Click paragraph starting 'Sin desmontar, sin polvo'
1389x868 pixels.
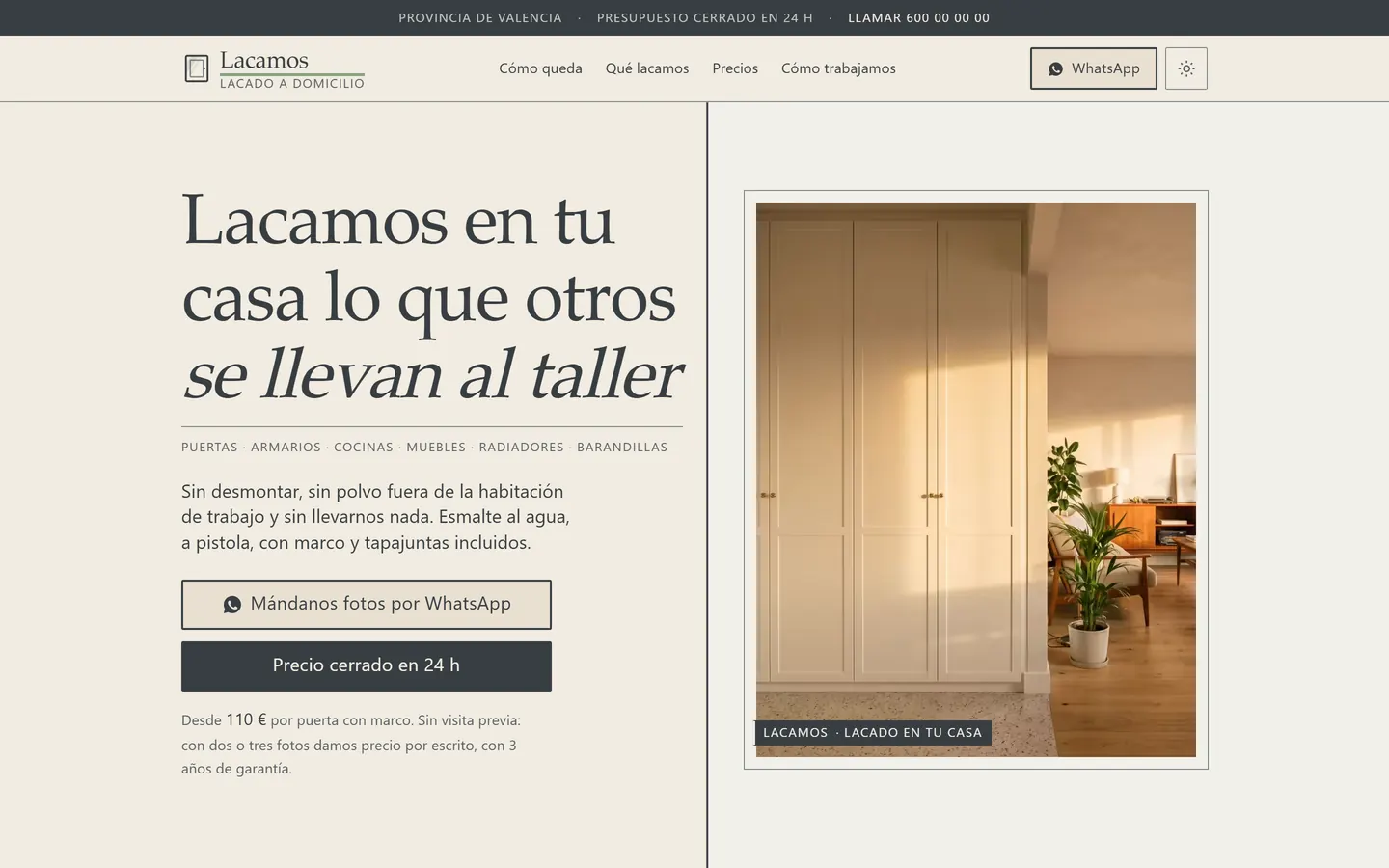(376, 517)
